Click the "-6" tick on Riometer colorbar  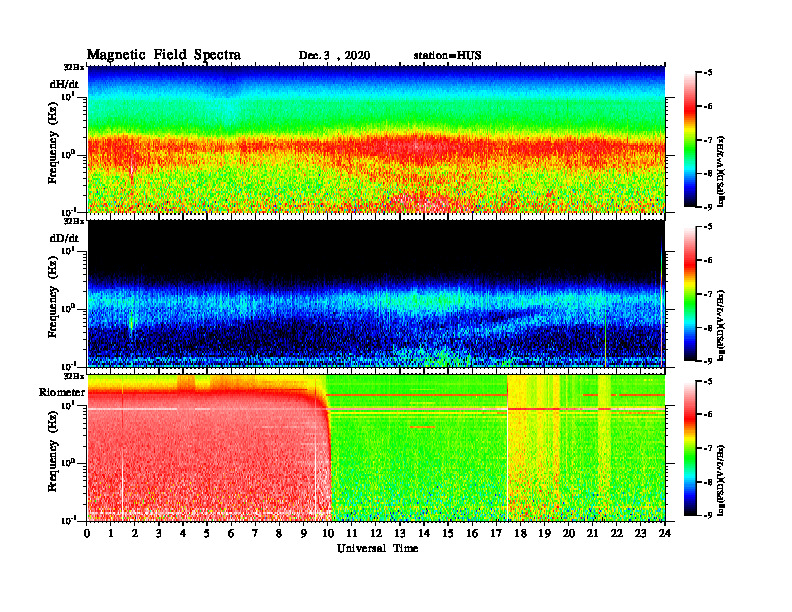[708, 415]
